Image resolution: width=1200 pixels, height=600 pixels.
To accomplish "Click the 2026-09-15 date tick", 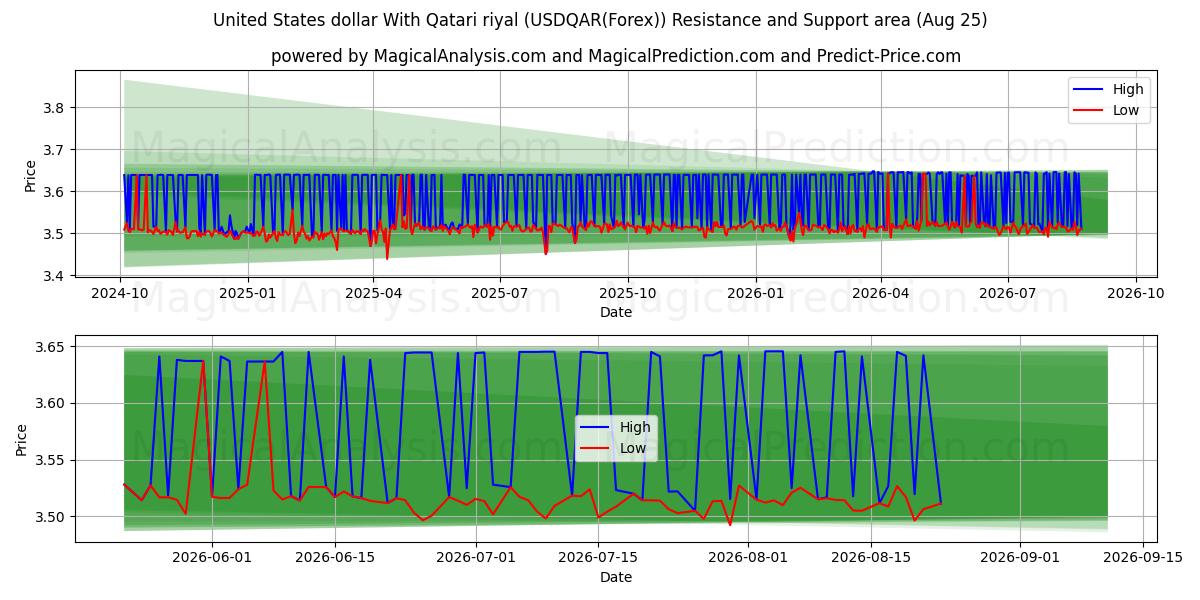I will tap(1143, 558).
